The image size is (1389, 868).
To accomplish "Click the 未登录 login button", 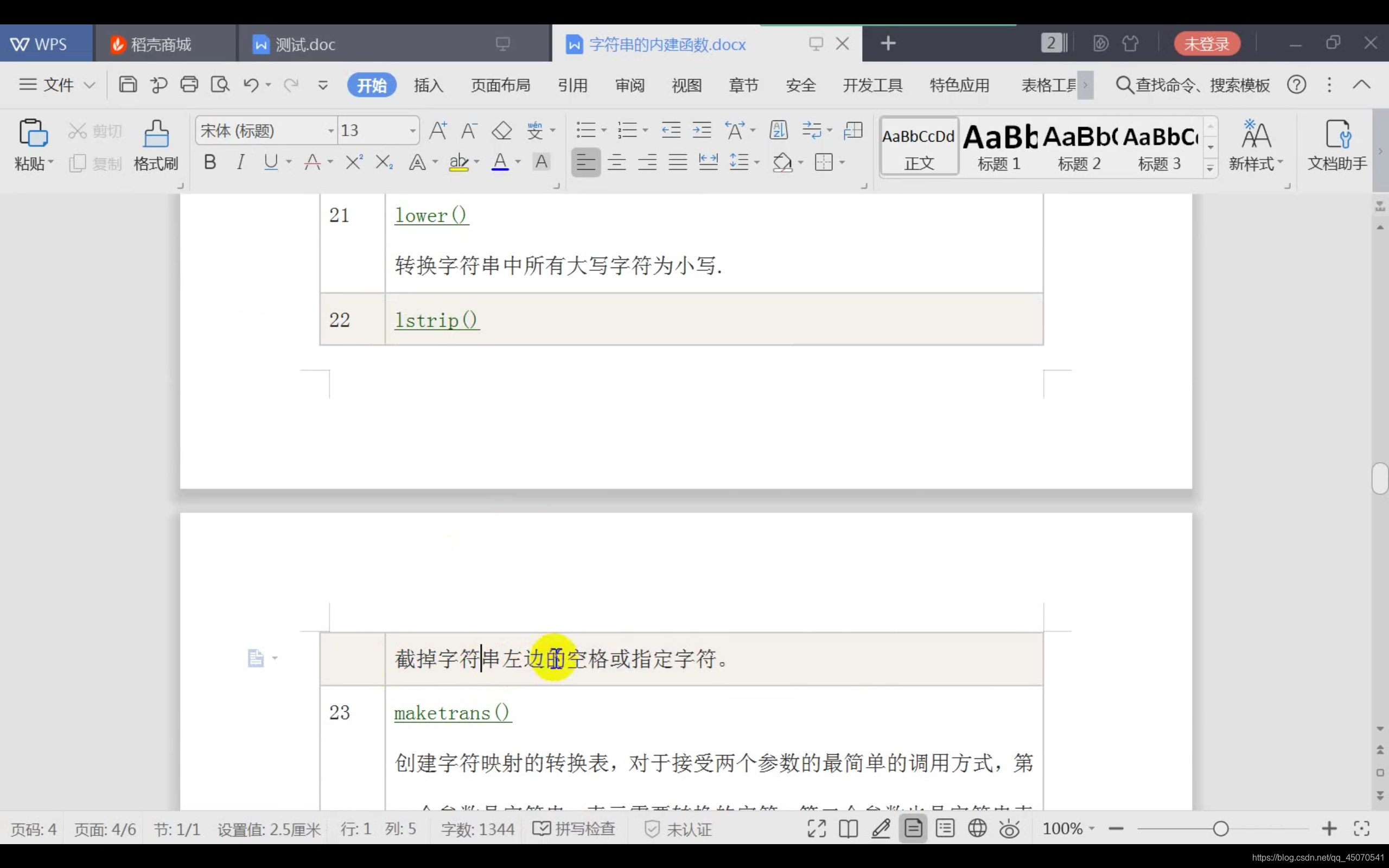I will [x=1207, y=43].
